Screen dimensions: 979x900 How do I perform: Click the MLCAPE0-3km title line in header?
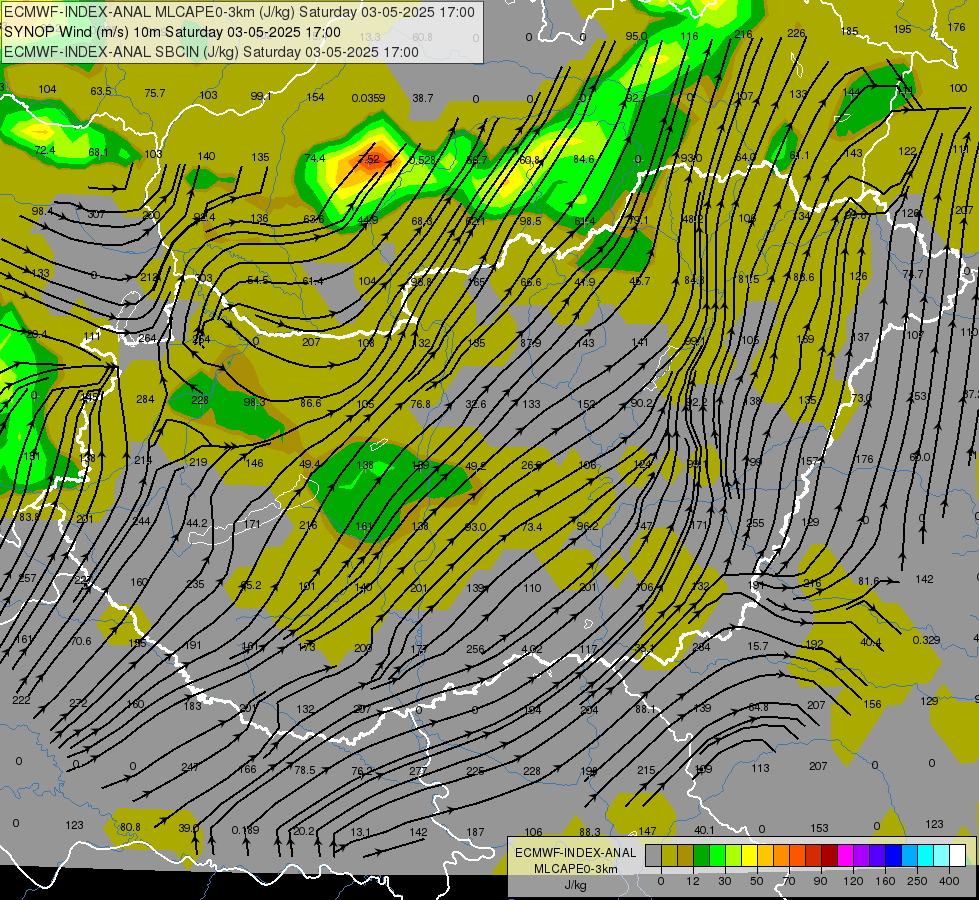coord(239,12)
